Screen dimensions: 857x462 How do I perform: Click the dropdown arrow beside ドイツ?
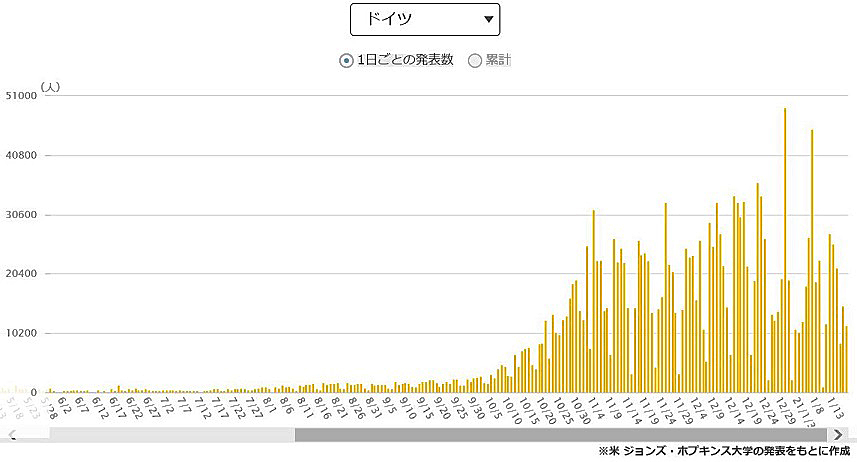coord(488,19)
